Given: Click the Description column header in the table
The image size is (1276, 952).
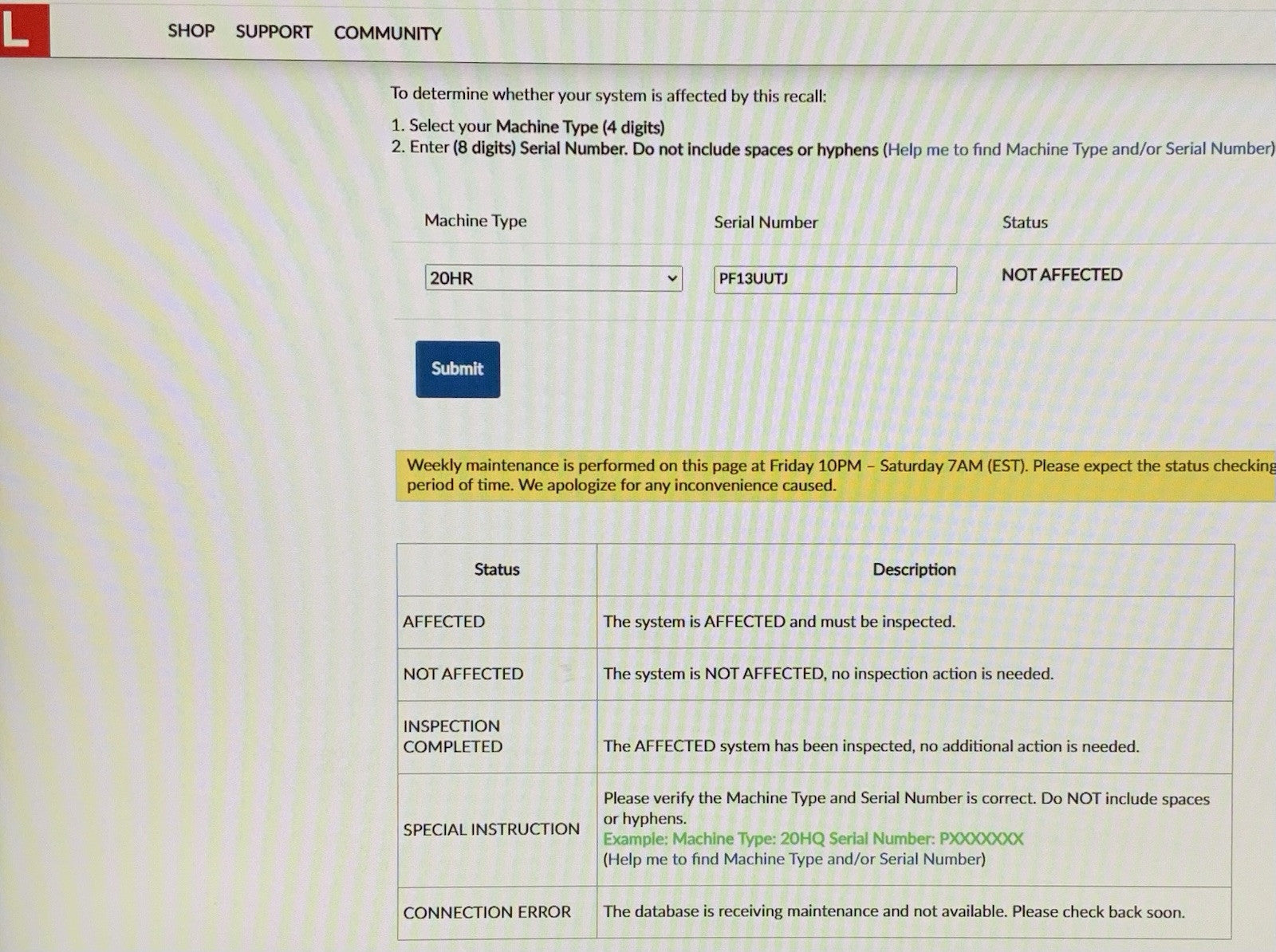Looking at the screenshot, I should [915, 569].
